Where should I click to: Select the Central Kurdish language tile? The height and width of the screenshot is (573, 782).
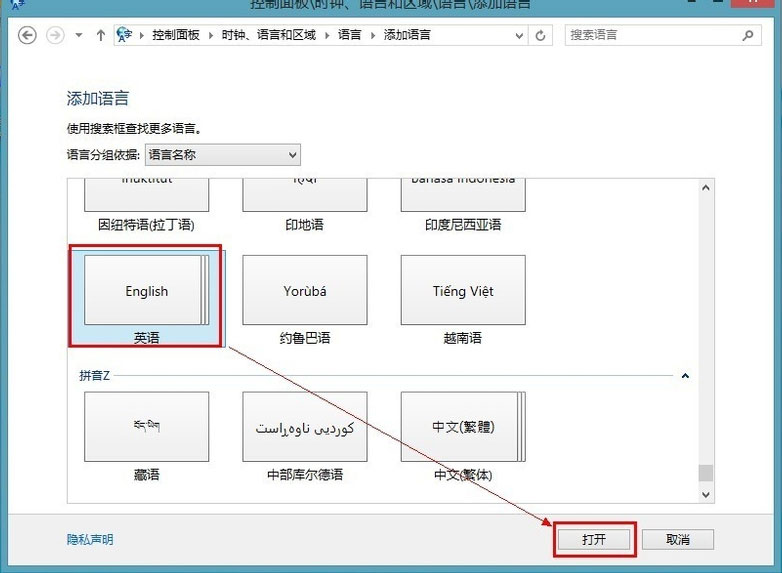point(304,427)
